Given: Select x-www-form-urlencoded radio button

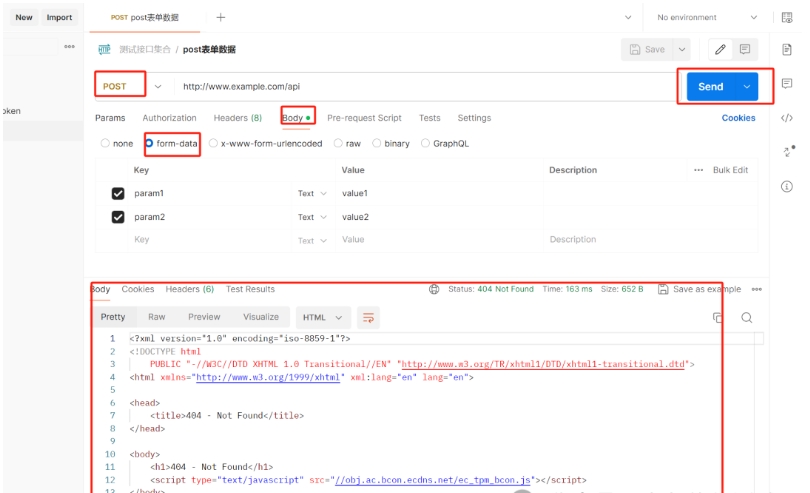Looking at the screenshot, I should pos(213,143).
